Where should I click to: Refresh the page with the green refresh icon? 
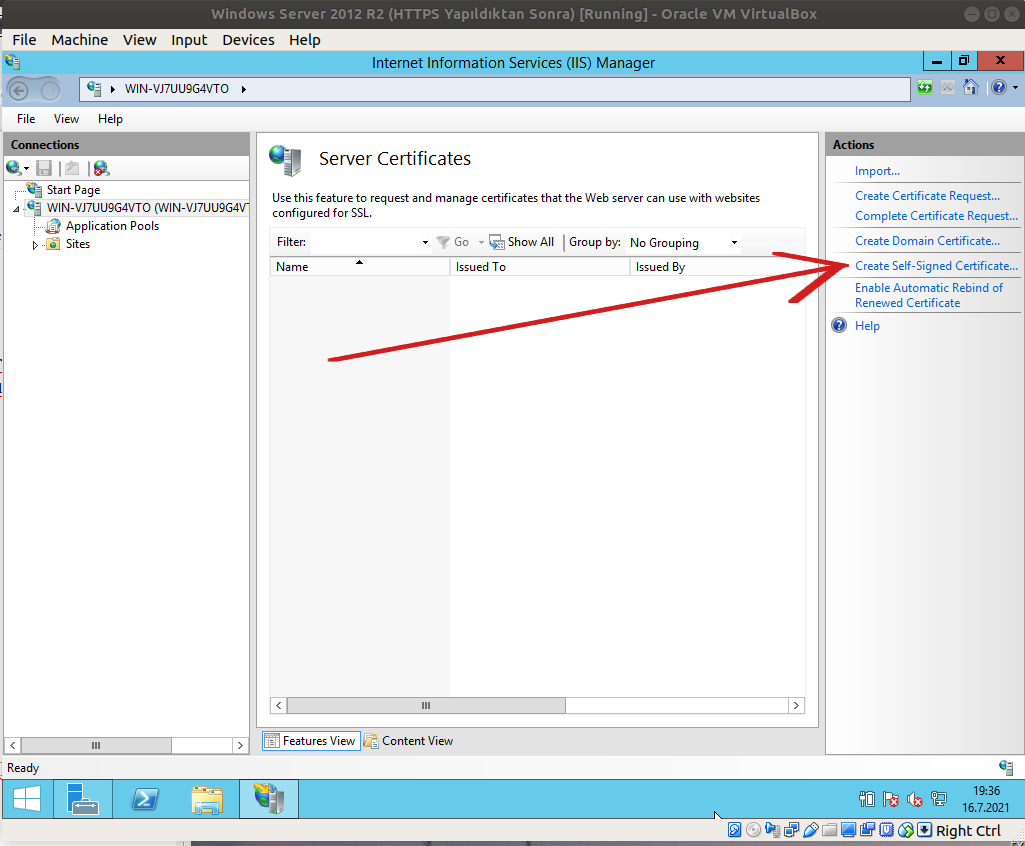point(925,88)
